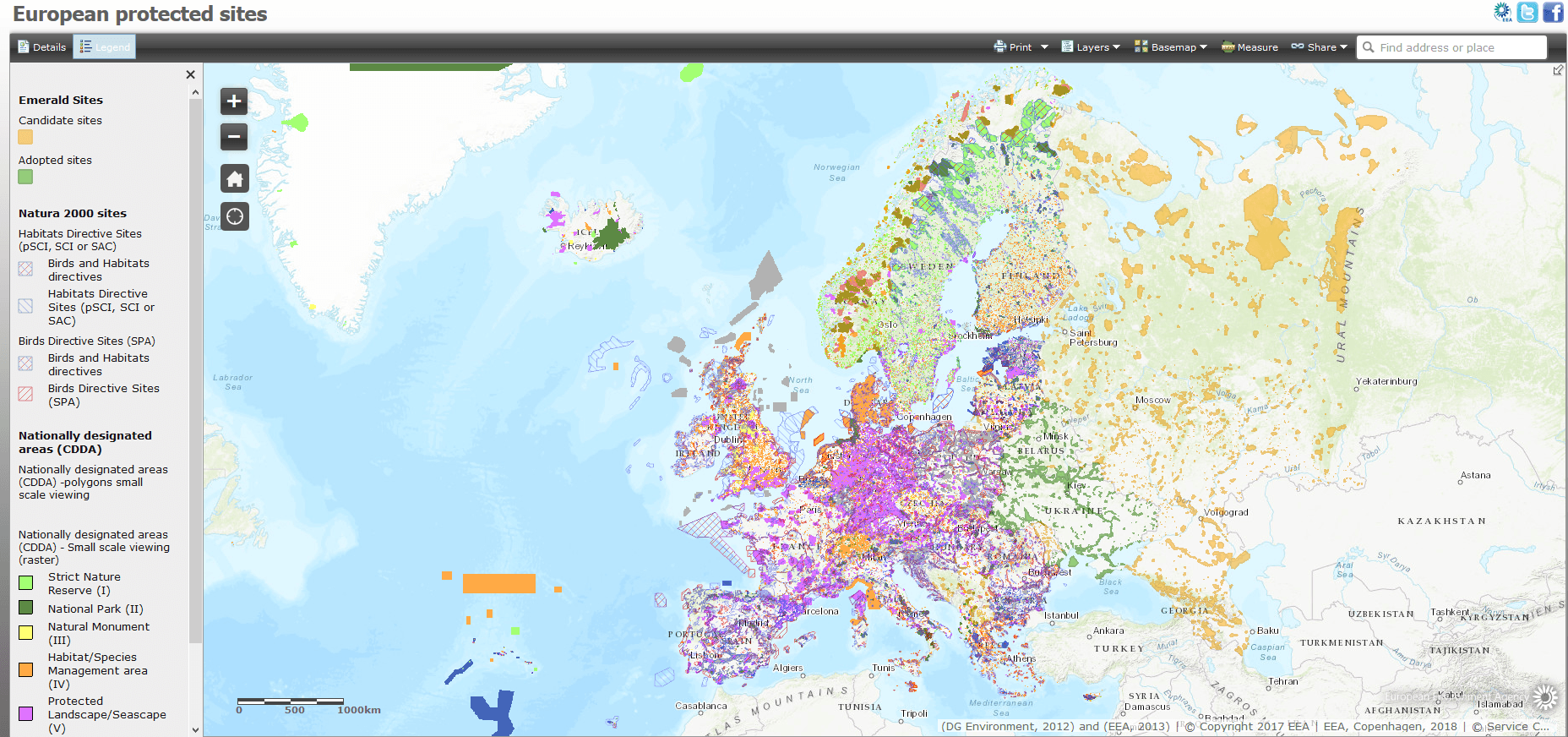Click Habitat/Species Management area orange swatch
This screenshot has height=737, width=1568.
tap(26, 669)
